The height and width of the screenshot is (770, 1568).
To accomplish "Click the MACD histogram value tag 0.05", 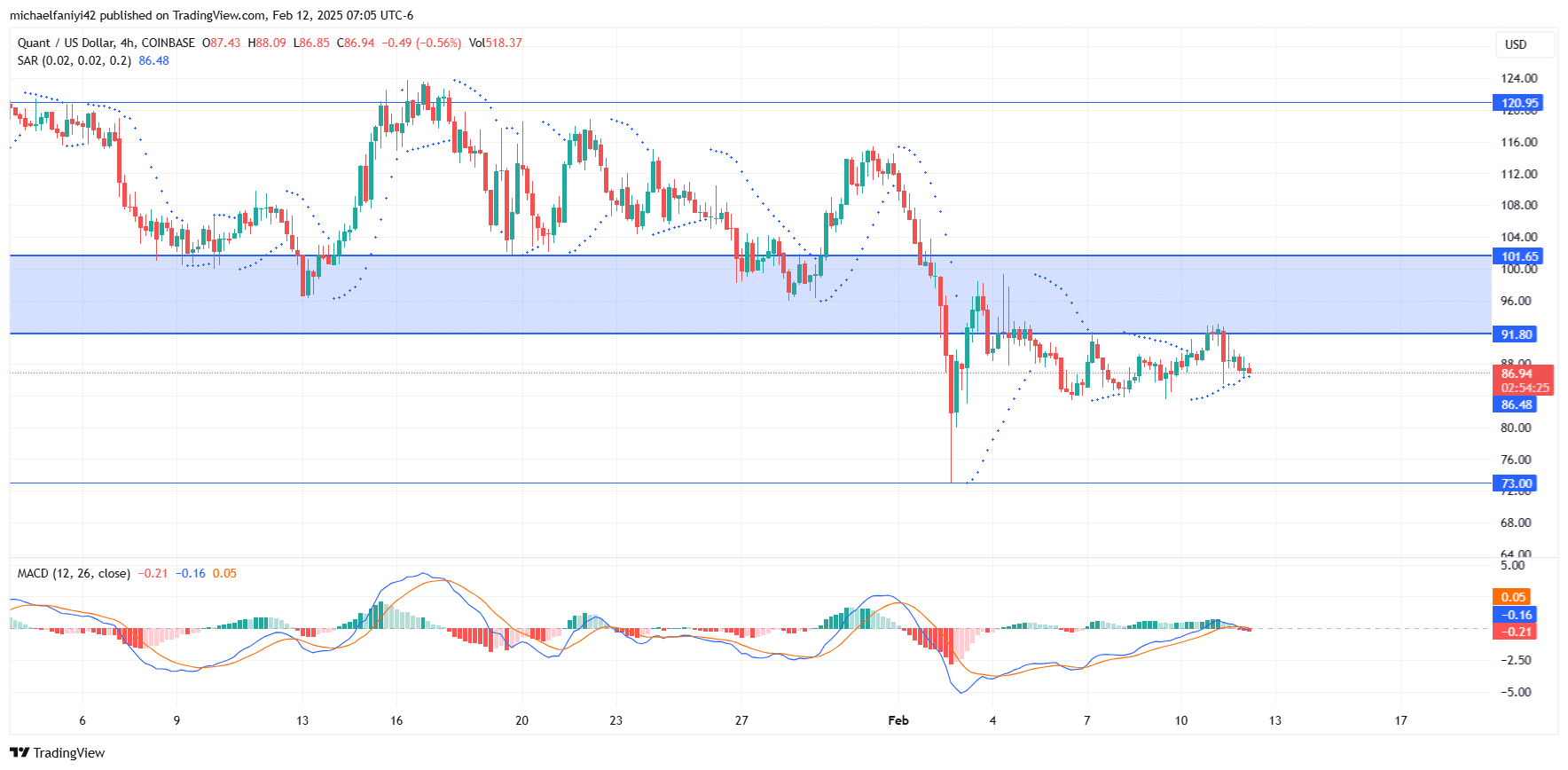I will (1513, 597).
